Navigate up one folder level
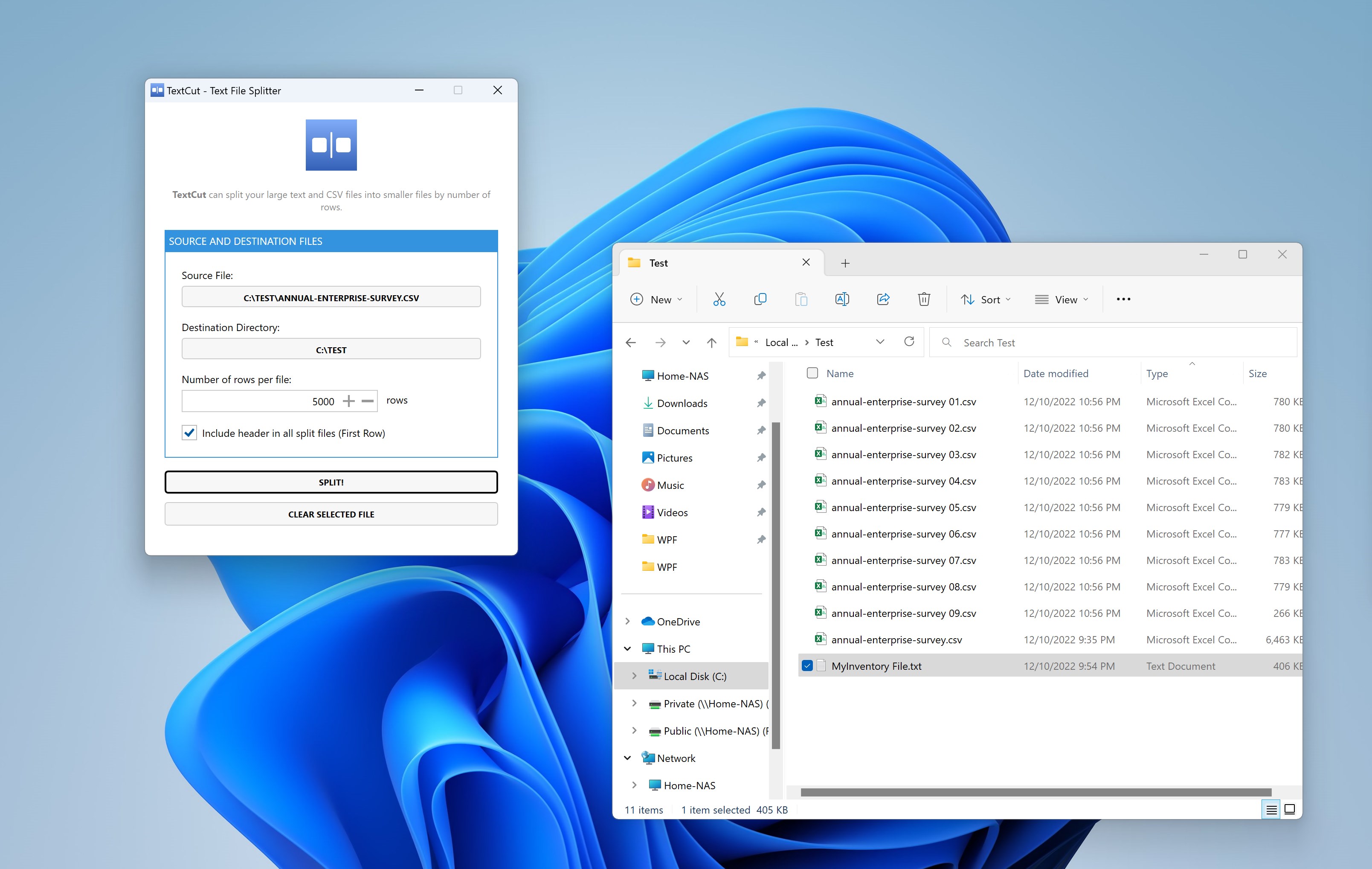Image resolution: width=1372 pixels, height=869 pixels. point(712,343)
